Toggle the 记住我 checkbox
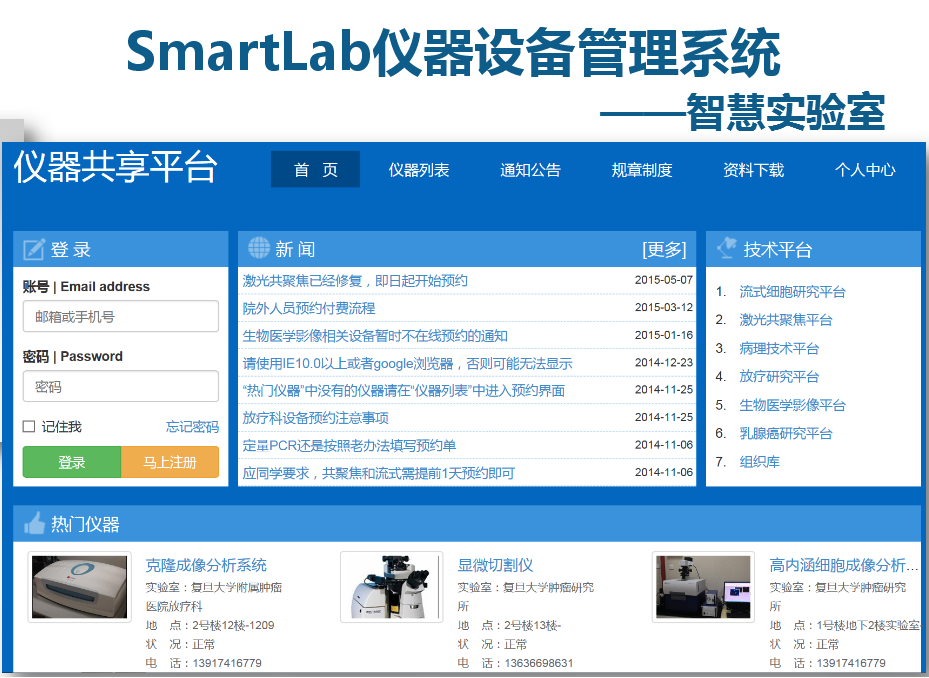This screenshot has width=929, height=678. [28, 426]
